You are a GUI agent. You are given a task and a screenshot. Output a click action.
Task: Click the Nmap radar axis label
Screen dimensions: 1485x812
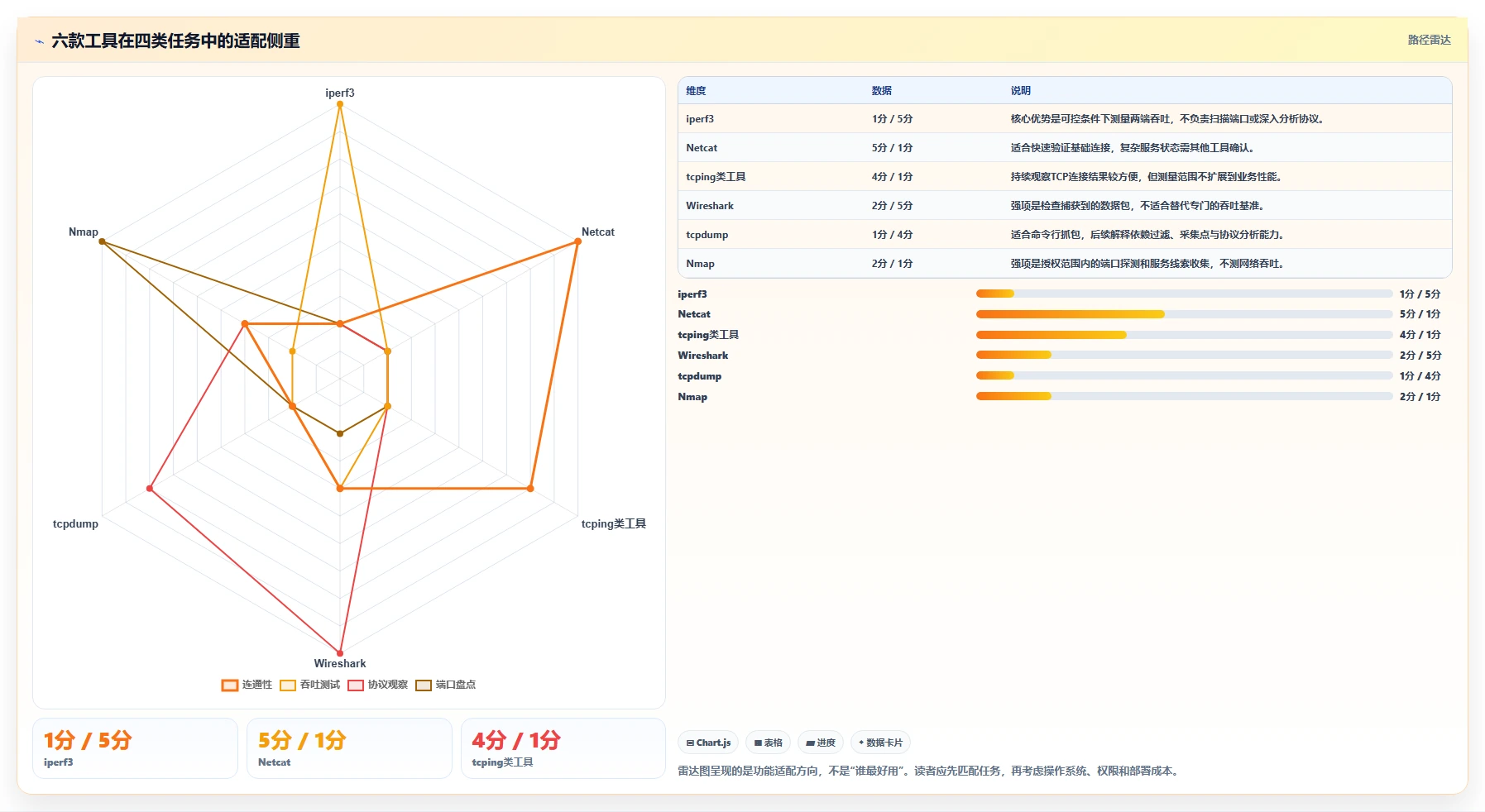click(84, 232)
